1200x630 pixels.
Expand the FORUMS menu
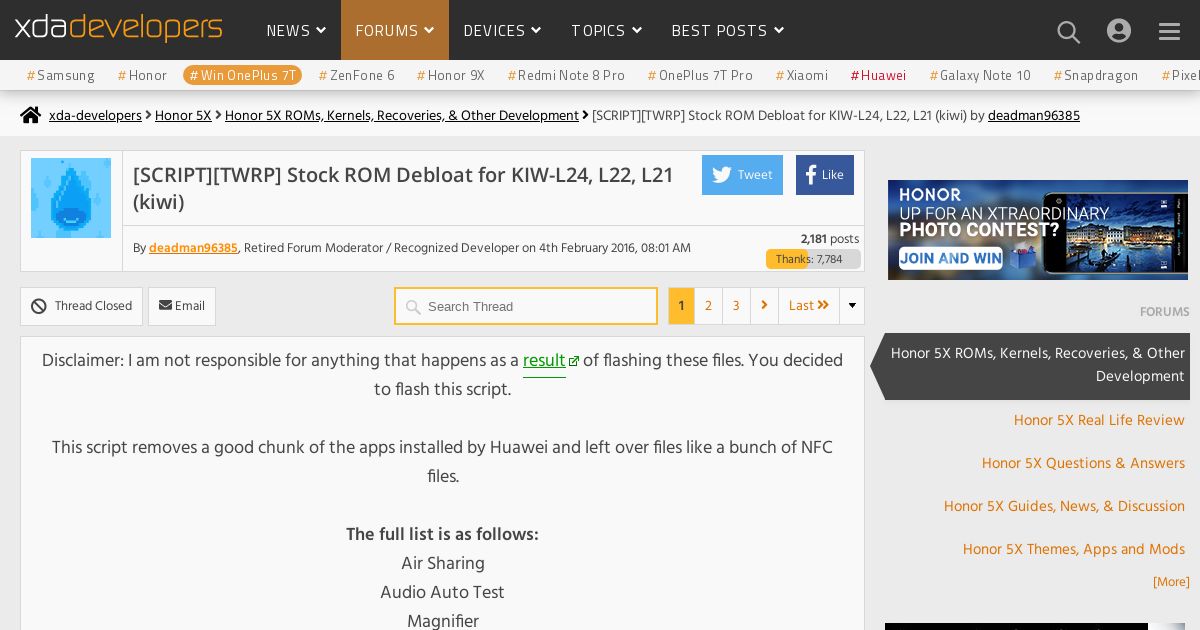coord(395,31)
